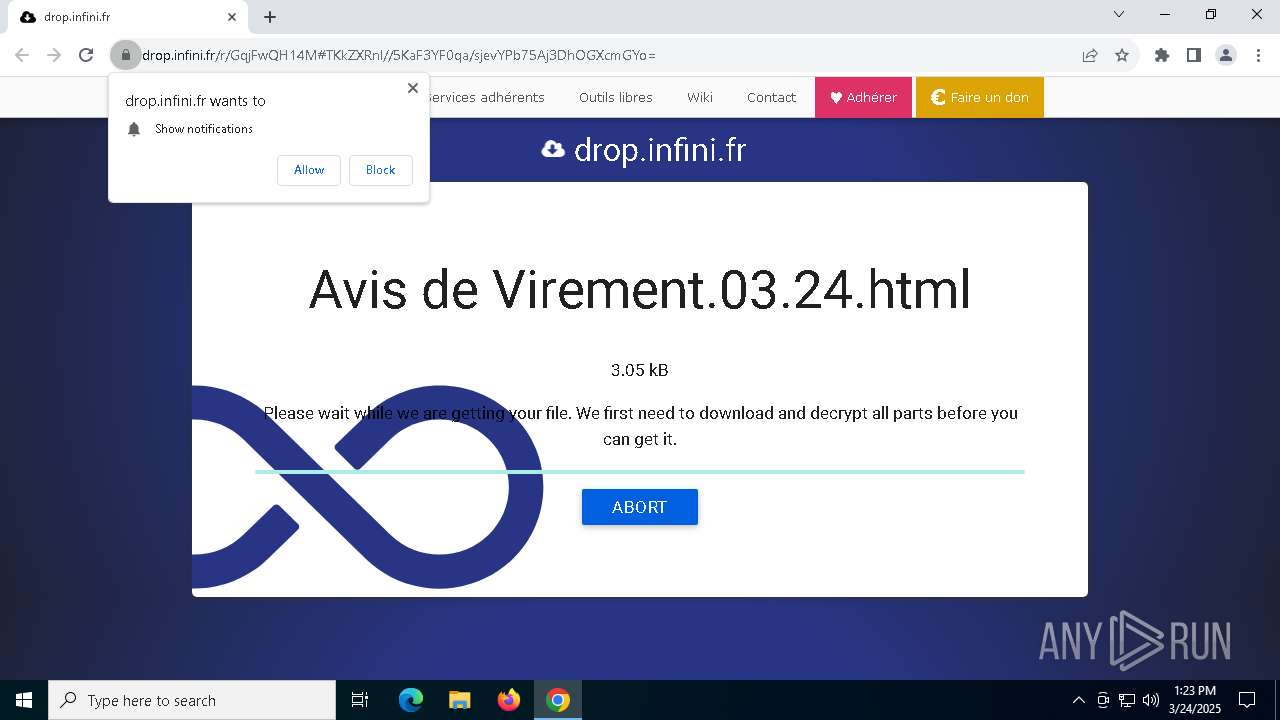The width and height of the screenshot is (1280, 720).
Task: Click the Chrome taskbar icon
Action: (558, 700)
